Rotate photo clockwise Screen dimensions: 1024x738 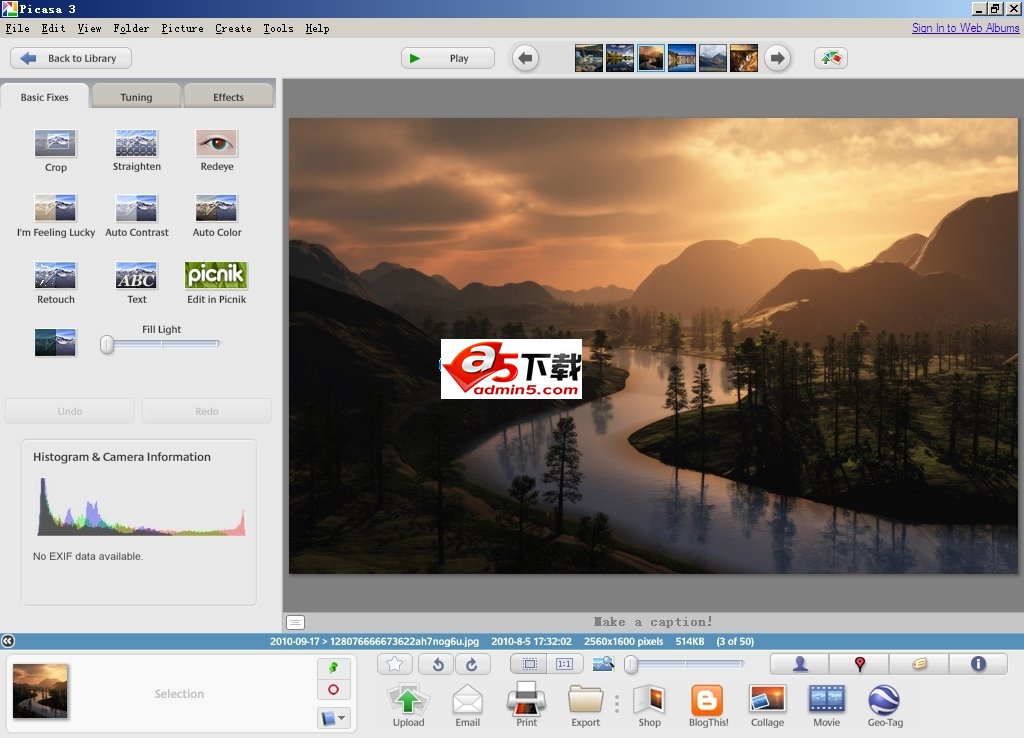(473, 664)
